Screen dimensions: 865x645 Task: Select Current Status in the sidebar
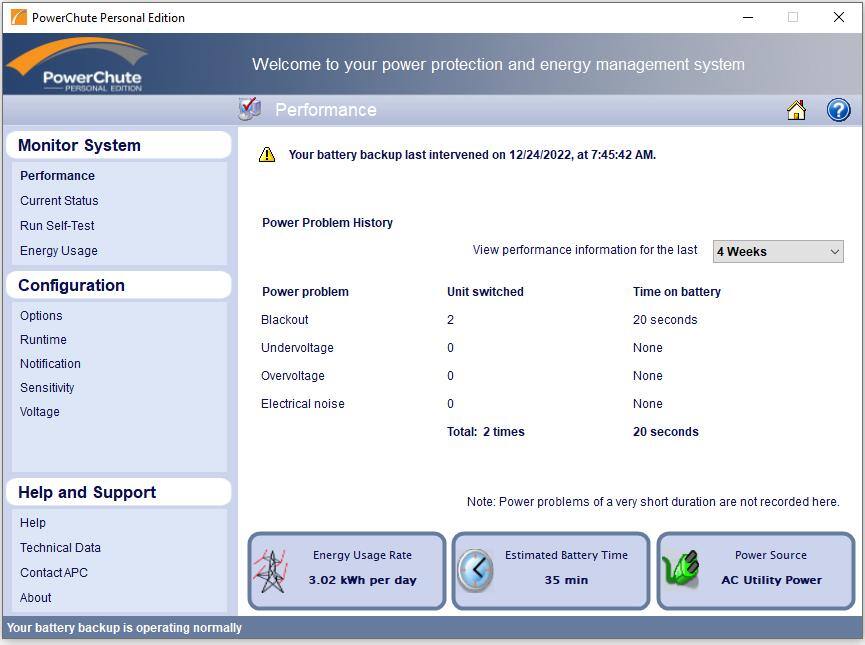(59, 200)
